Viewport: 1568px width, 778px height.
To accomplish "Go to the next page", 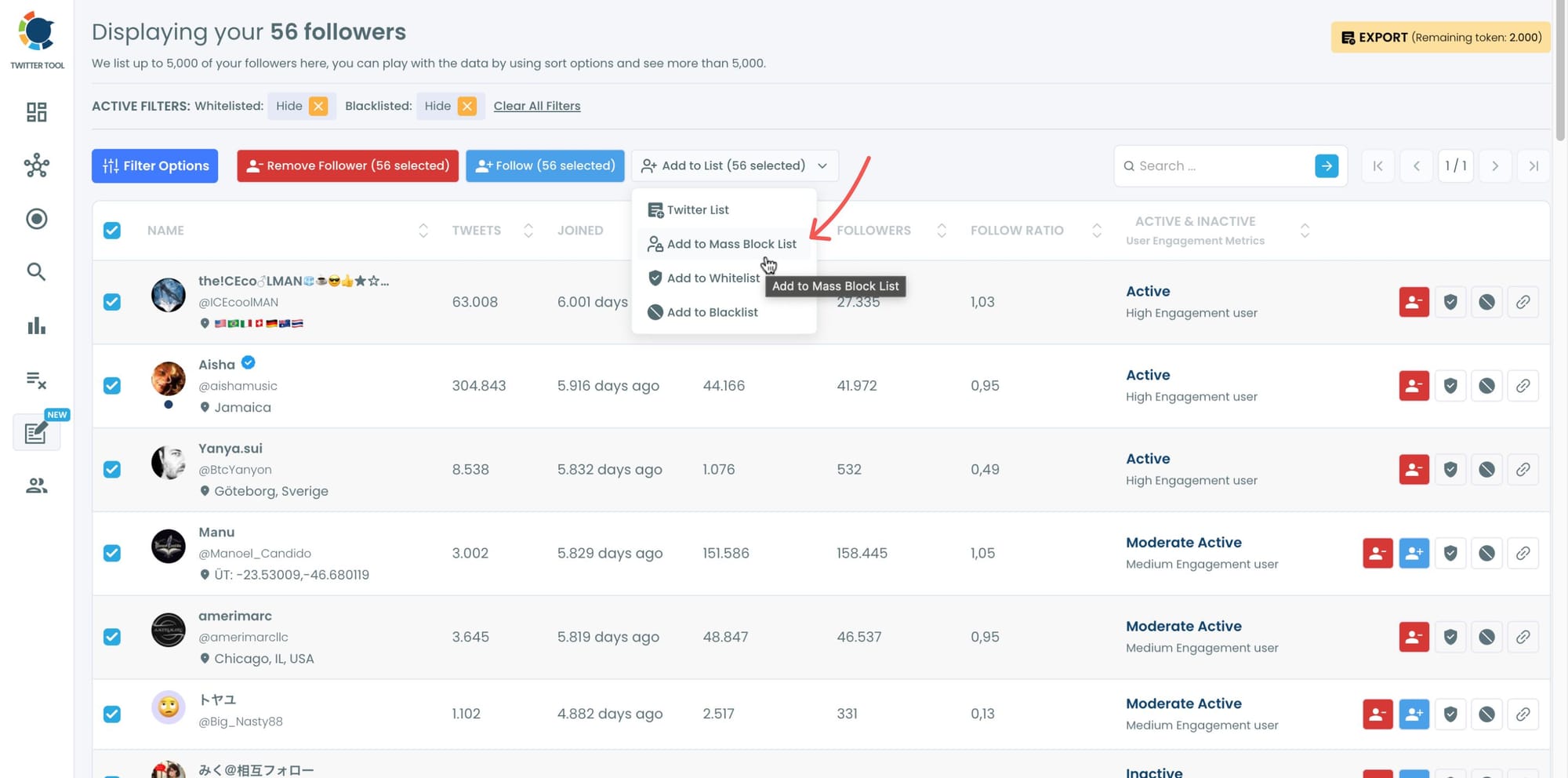I will 1495,165.
